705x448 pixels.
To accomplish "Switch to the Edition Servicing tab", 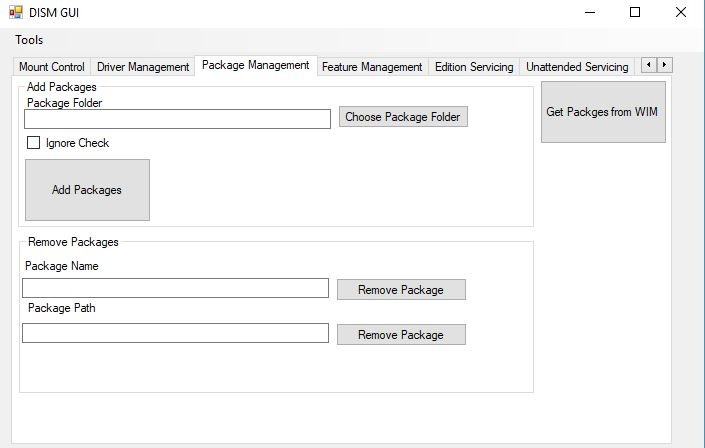I will [474, 67].
